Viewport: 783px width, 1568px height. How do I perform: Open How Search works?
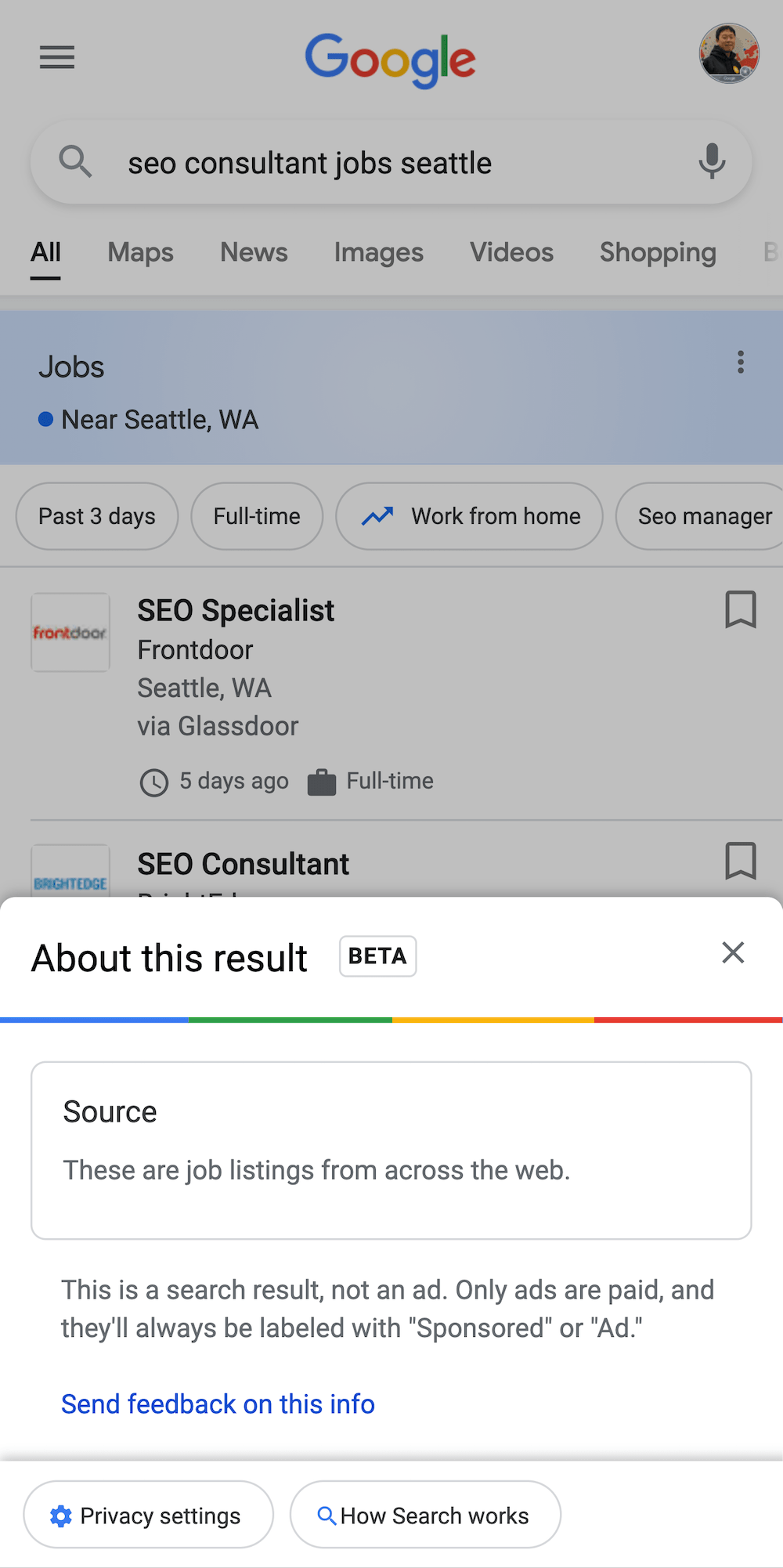(x=425, y=1515)
